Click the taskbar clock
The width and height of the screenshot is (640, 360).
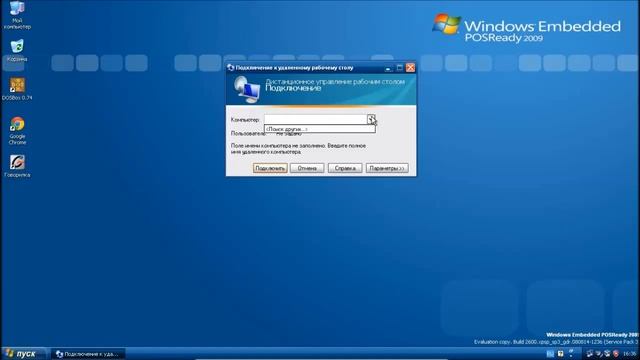pyautogui.click(x=629, y=353)
